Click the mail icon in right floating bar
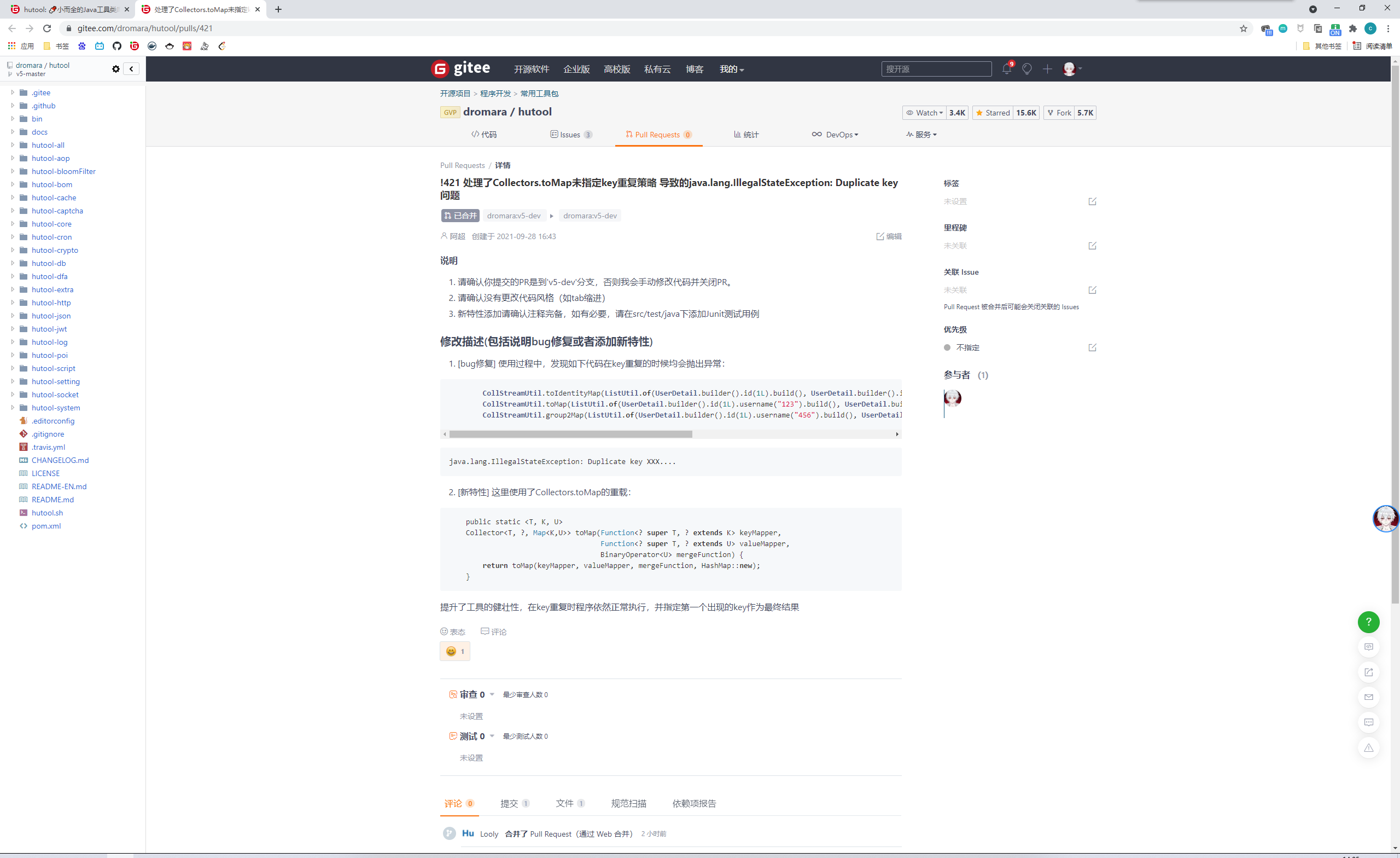The width and height of the screenshot is (1400, 858). click(1368, 697)
